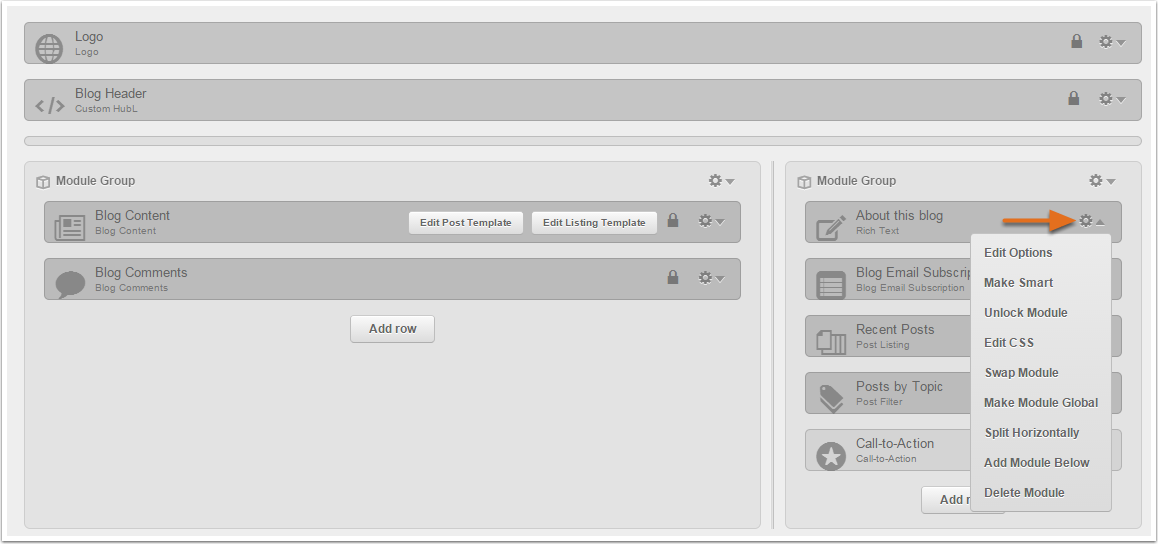Click the globe icon on Logo module
The image size is (1158, 544).
point(49,47)
